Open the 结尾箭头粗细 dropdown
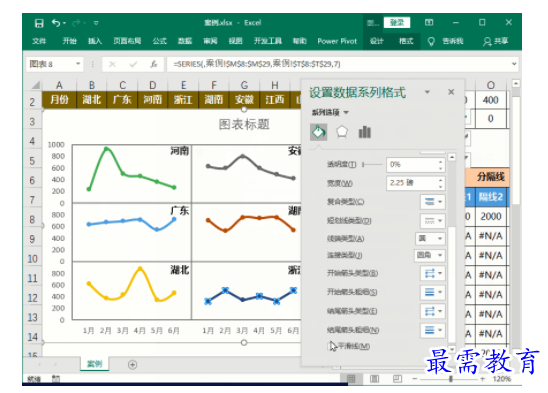The image size is (548, 393). (433, 330)
